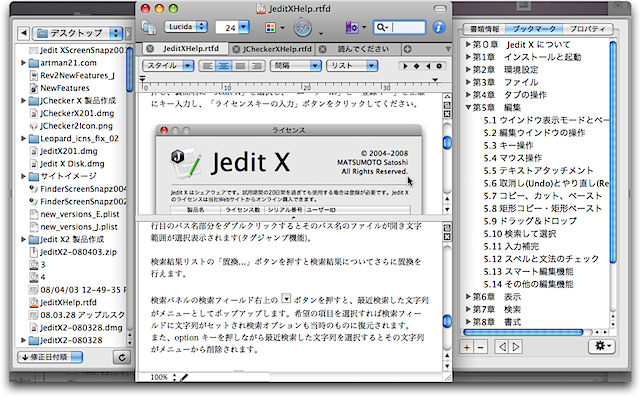640x397 pixels.
Task: Open the 間隔 spacing dropdown
Action: (296, 66)
